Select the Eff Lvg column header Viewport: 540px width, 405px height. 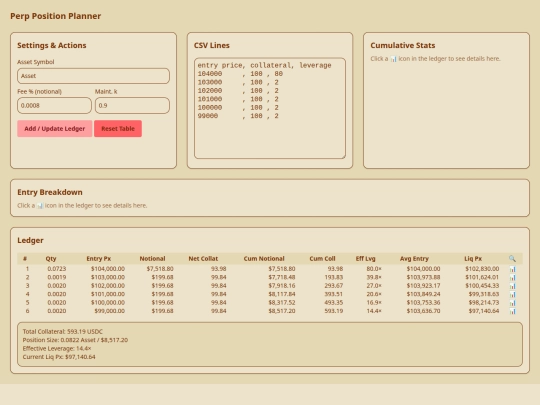coord(365,259)
